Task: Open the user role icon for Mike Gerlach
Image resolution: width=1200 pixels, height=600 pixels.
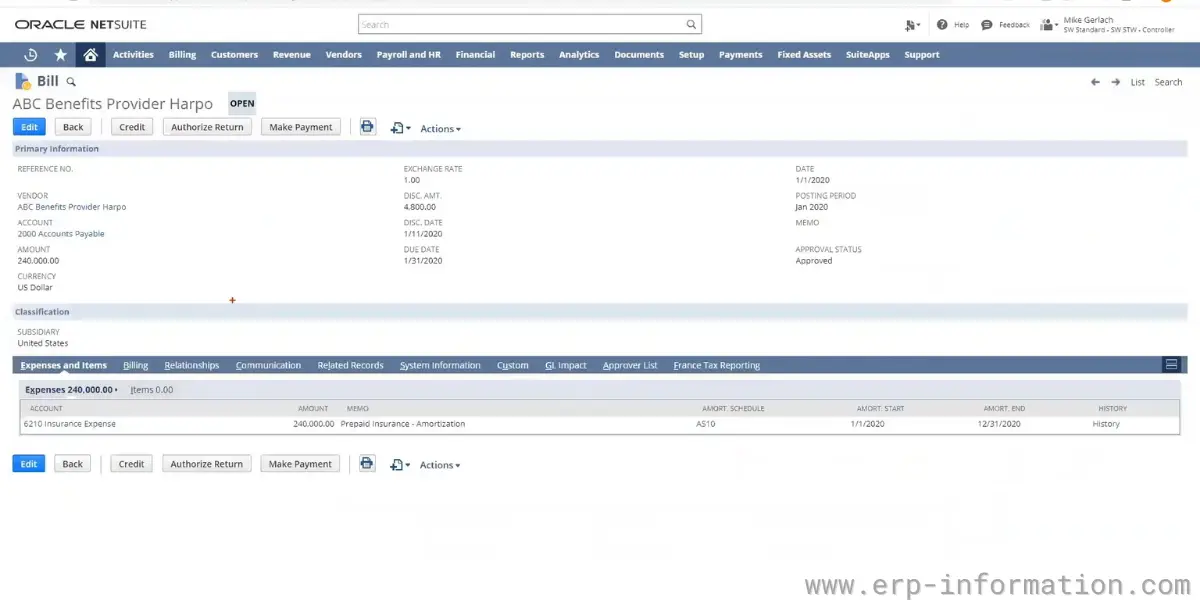Action: (x=1048, y=24)
